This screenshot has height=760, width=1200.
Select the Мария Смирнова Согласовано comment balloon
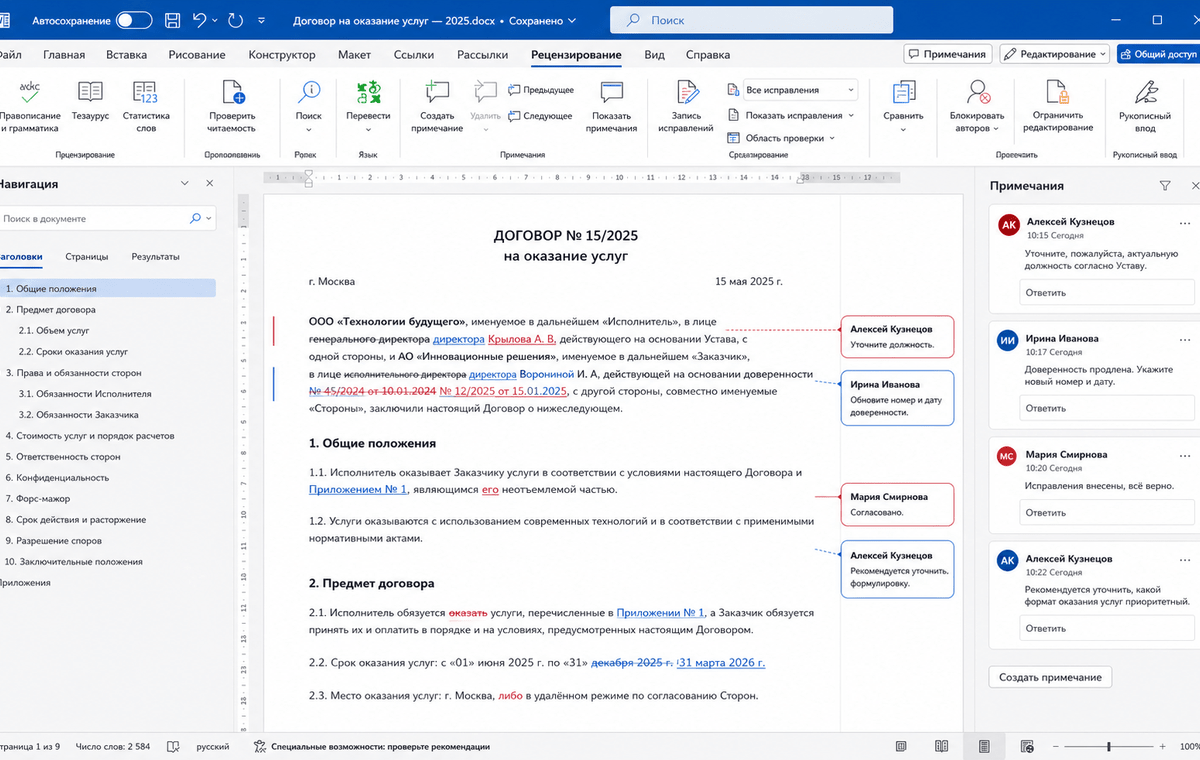897,504
